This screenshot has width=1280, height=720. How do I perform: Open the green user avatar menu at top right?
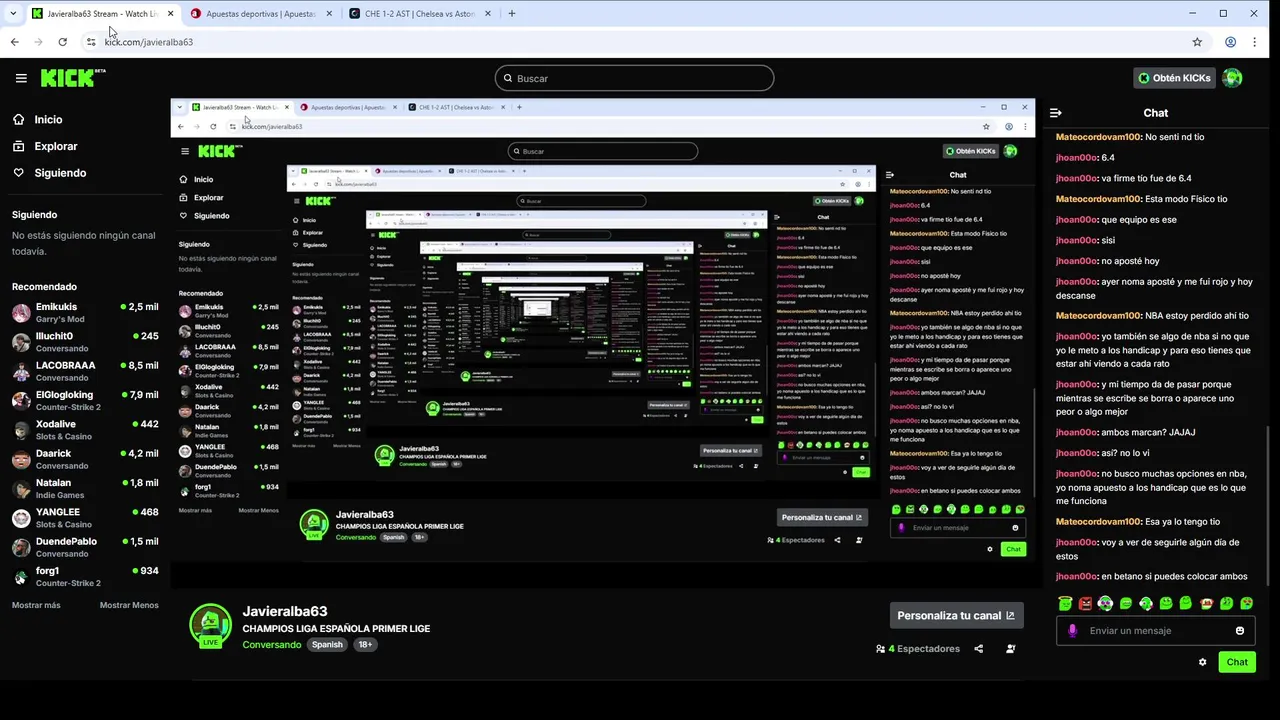click(1232, 78)
